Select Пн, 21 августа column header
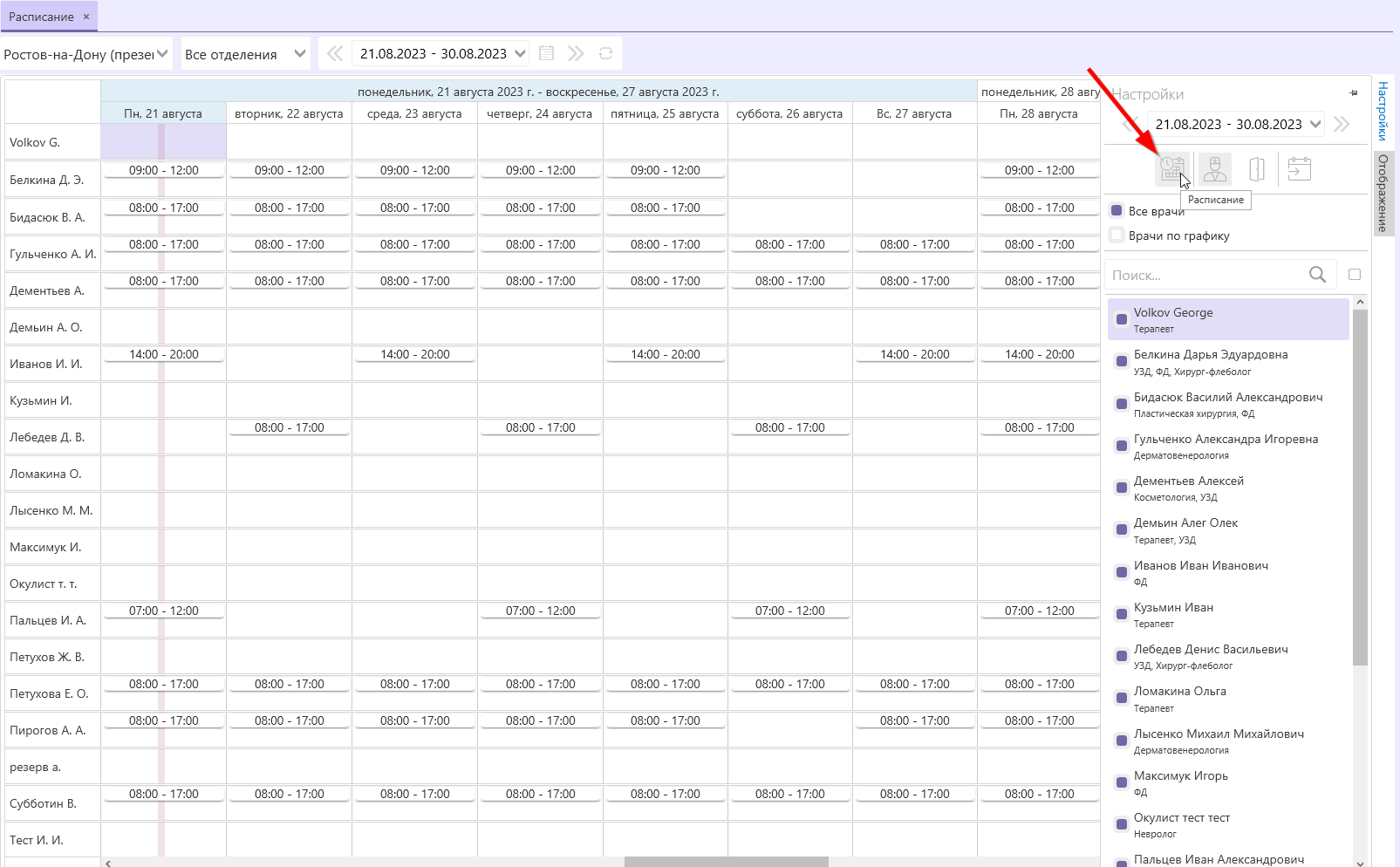 [163, 113]
